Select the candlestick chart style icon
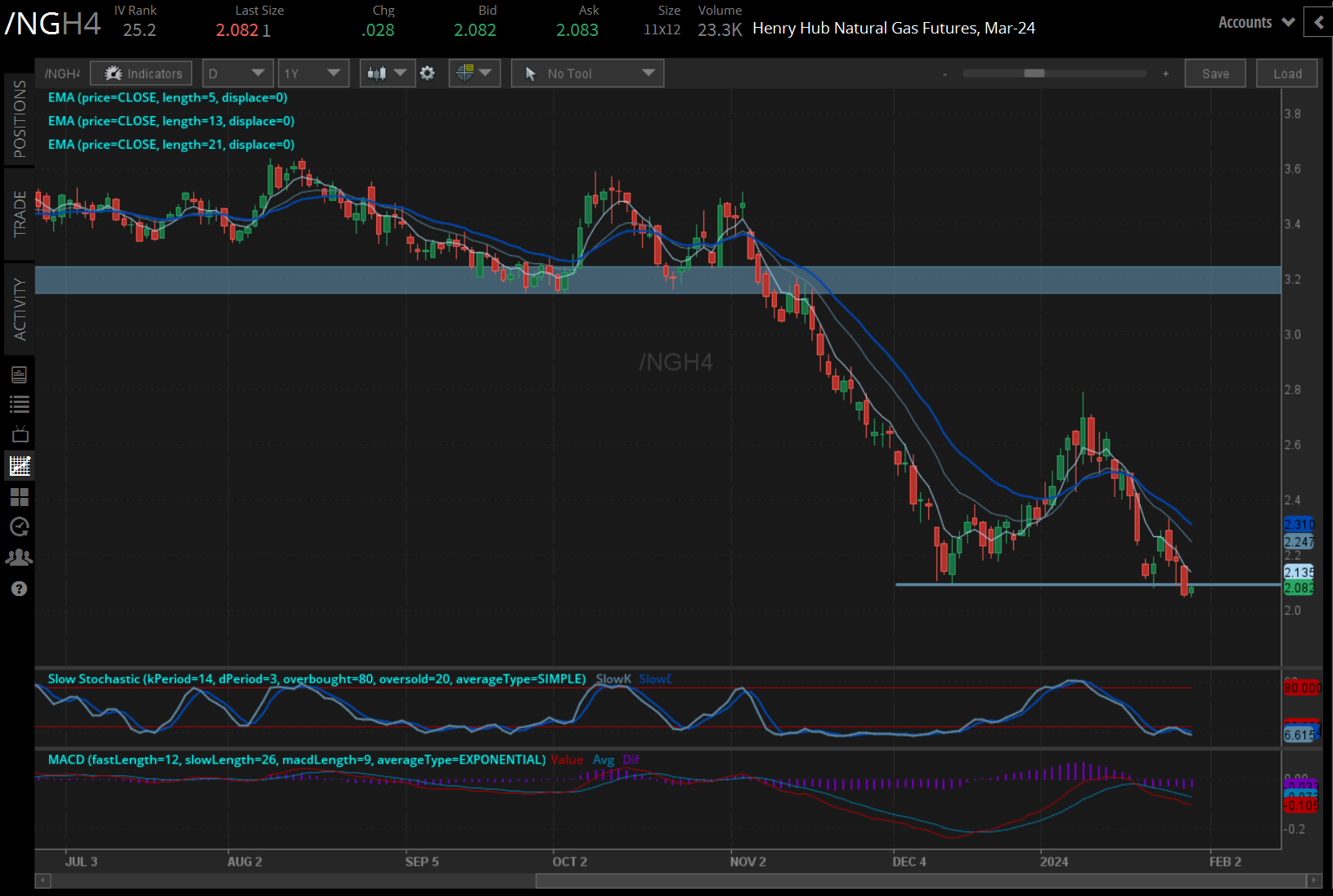Screen dimensions: 1333x896 click(378, 73)
